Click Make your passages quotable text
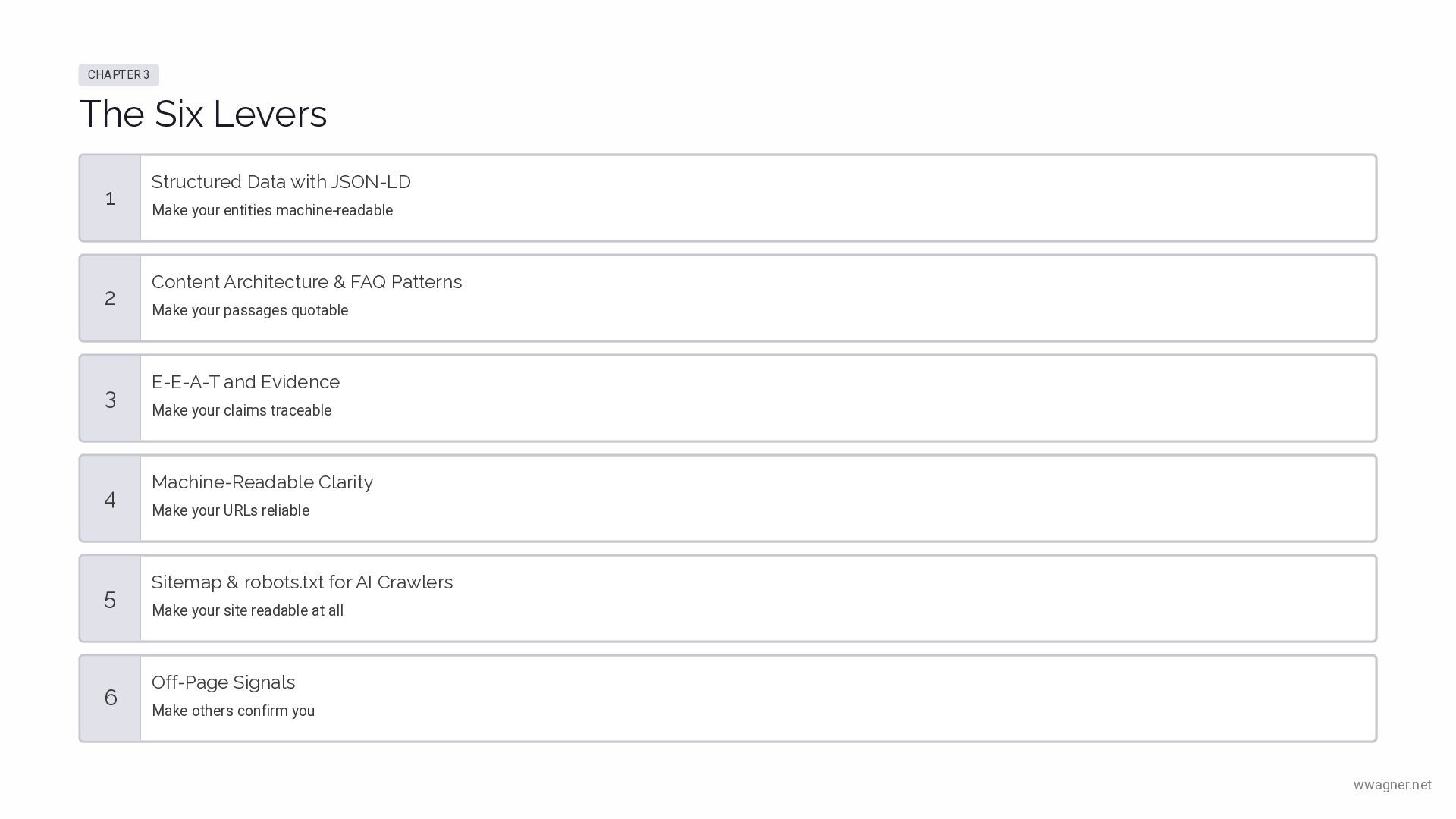 [250, 310]
